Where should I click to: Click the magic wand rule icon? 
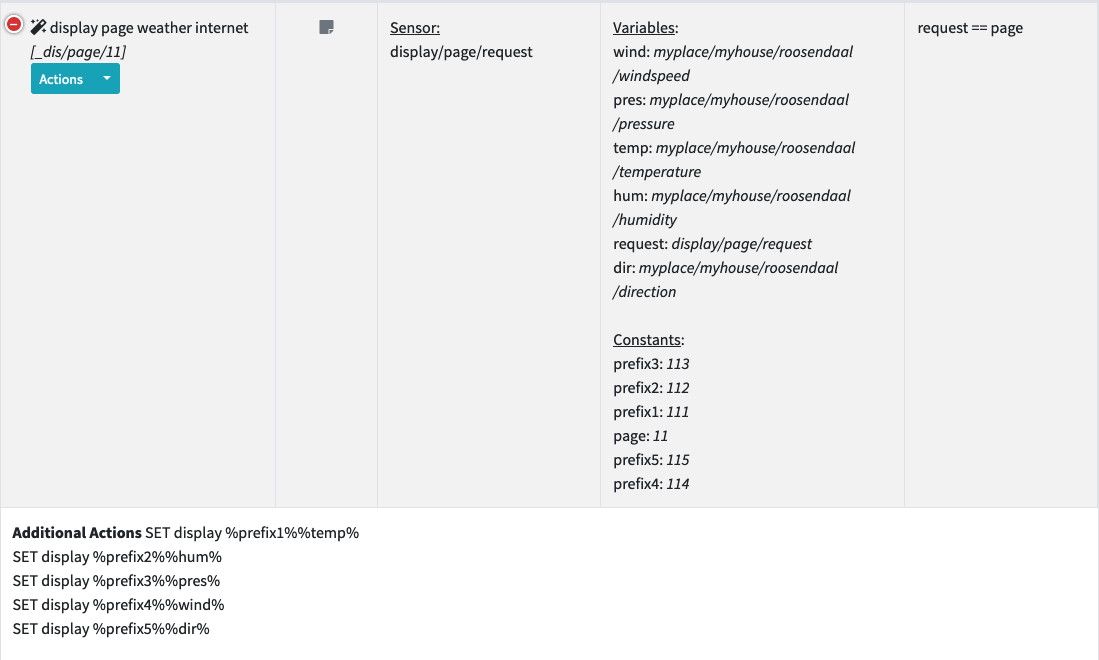click(39, 27)
